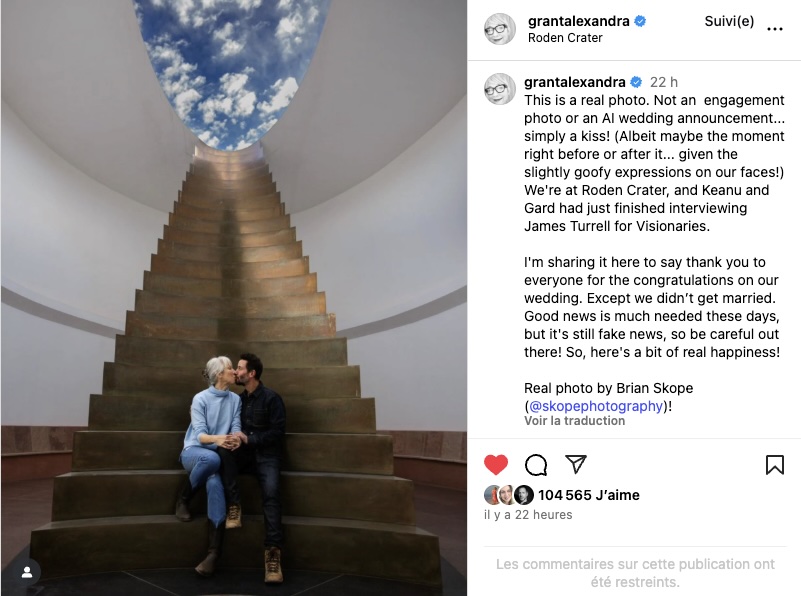Image resolution: width=801 pixels, height=596 pixels.
Task: Open grantalexandra header profile picture
Action: (x=500, y=29)
